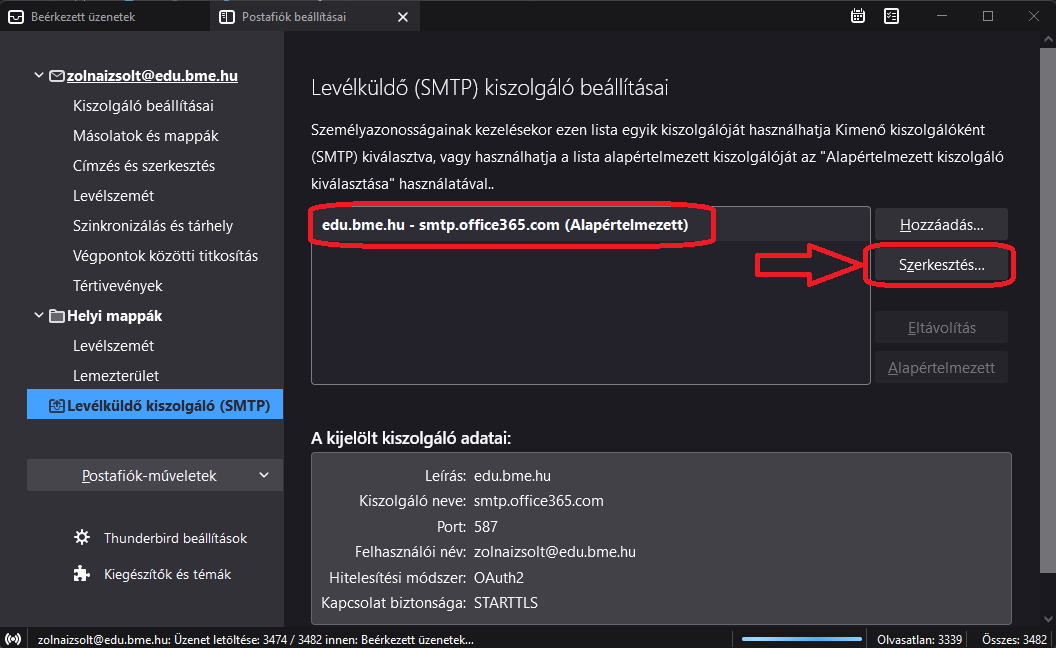Minimize the Thunderbird window
The width and height of the screenshot is (1056, 648).
coord(942,16)
